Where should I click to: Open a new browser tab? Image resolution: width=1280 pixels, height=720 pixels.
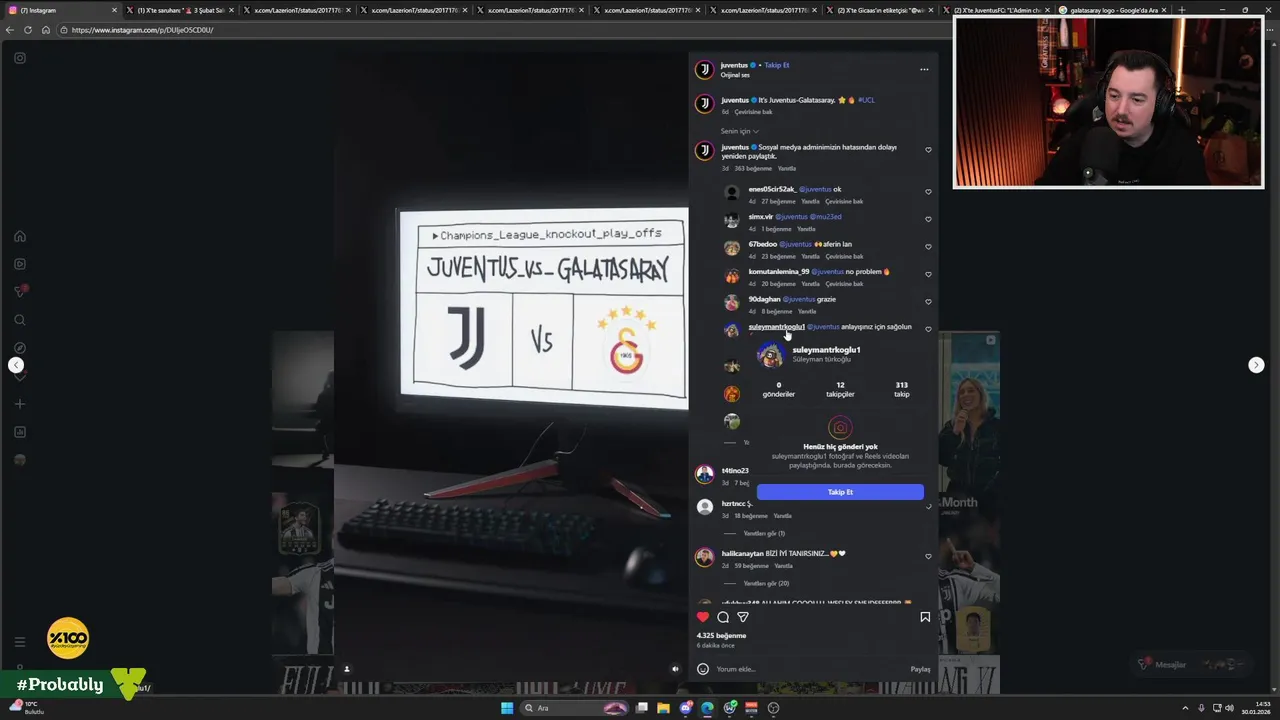coord(1182,10)
